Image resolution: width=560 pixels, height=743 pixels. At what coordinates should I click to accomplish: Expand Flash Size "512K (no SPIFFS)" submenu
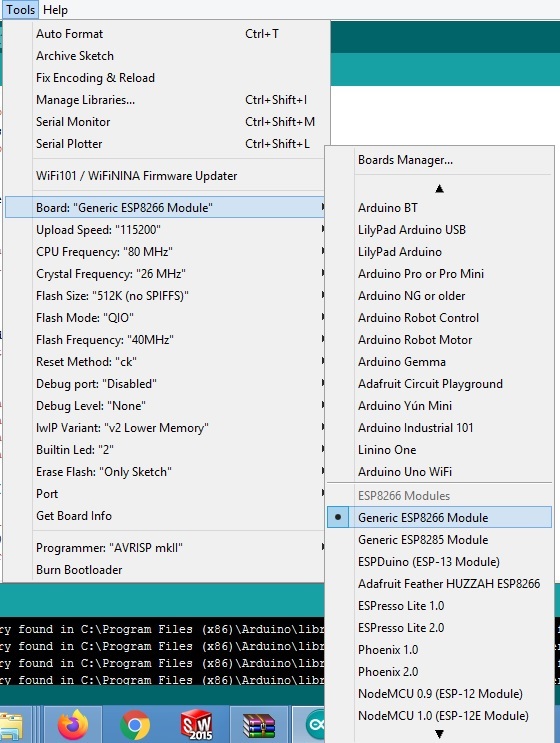(x=165, y=296)
